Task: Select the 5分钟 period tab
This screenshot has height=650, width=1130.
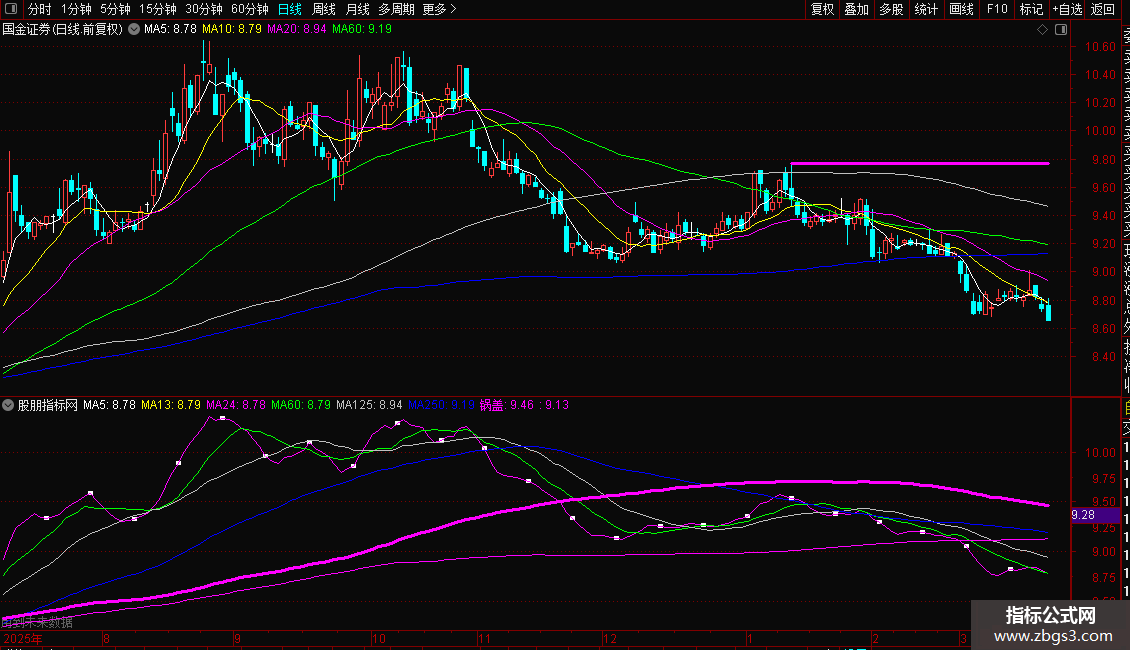Action: tap(115, 9)
